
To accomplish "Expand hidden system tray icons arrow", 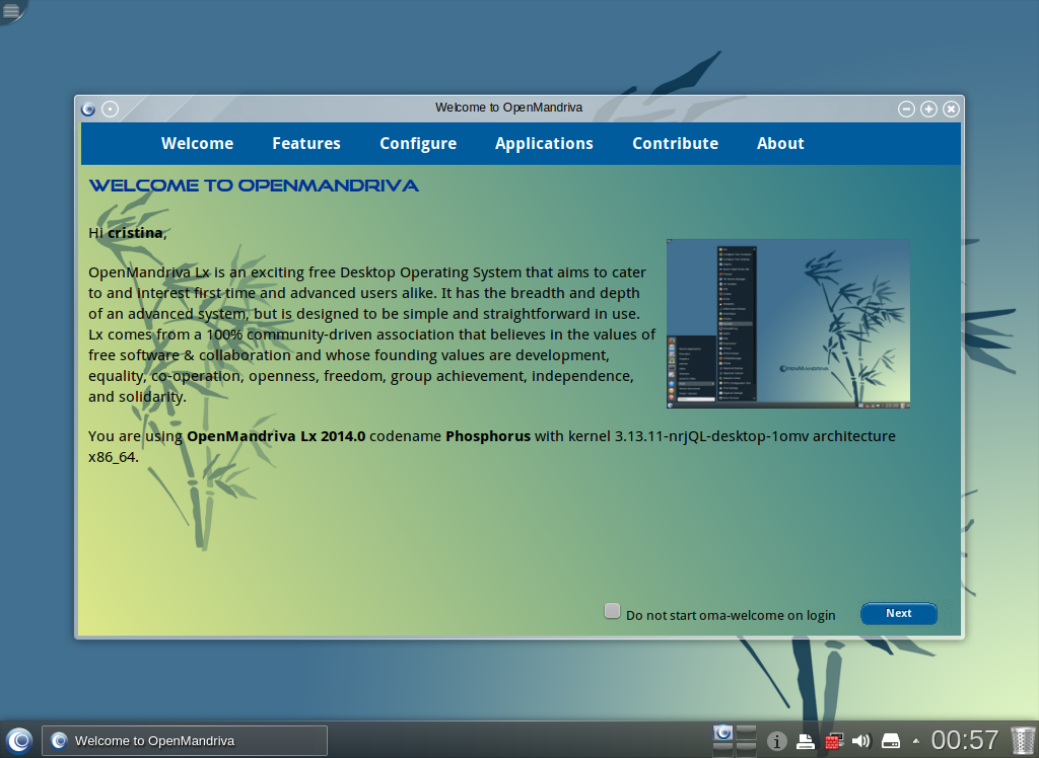I will (916, 741).
